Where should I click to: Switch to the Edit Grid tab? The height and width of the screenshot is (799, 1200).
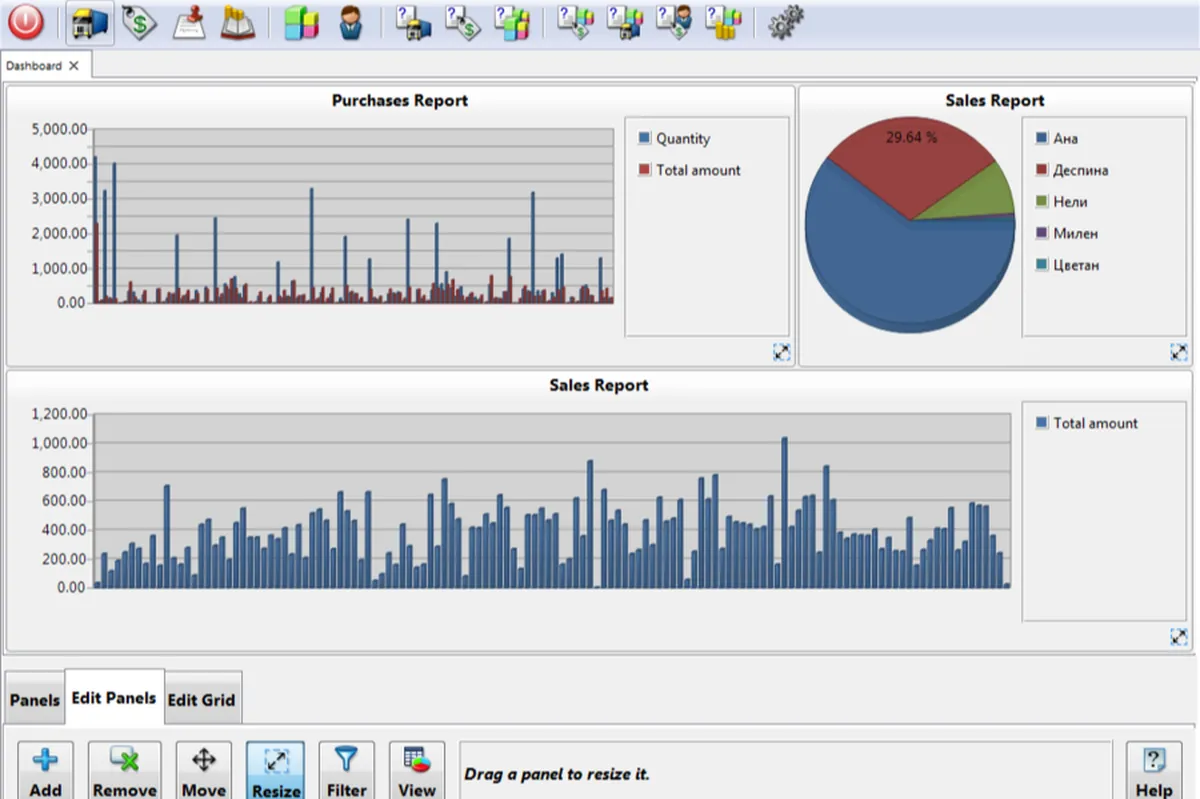202,700
